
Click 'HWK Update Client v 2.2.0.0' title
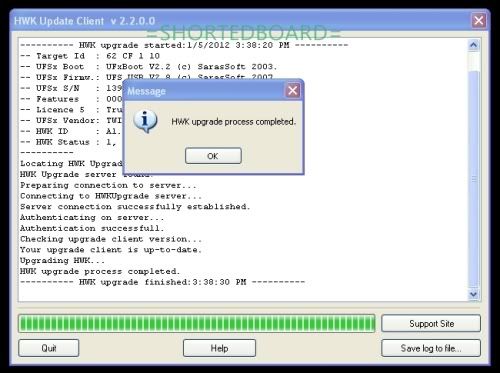point(84,21)
